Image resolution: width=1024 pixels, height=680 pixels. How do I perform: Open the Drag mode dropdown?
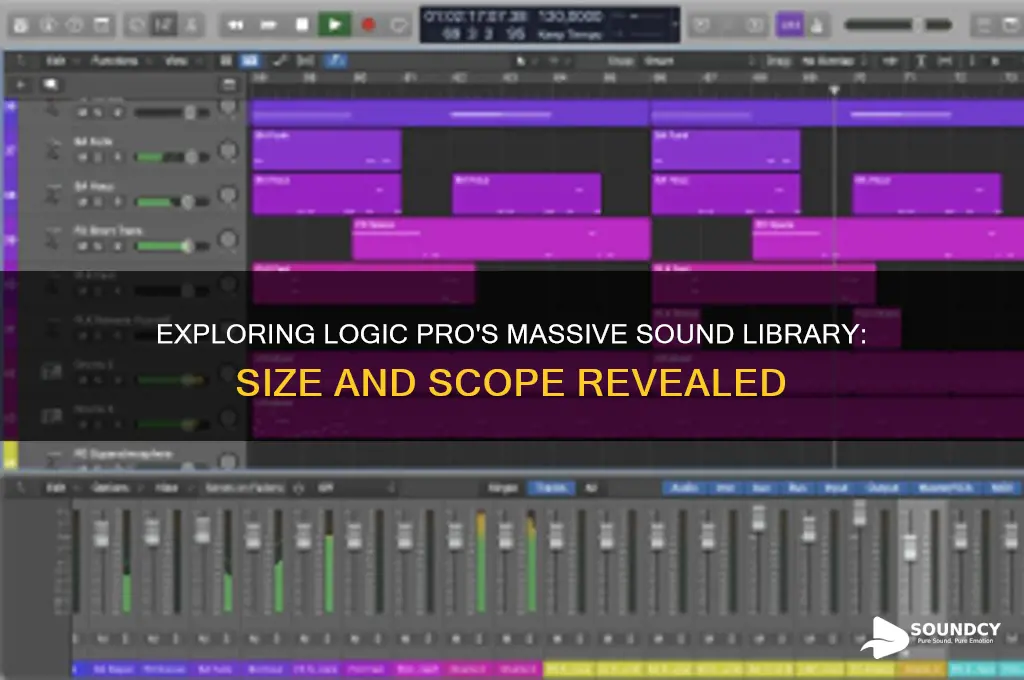coord(833,61)
